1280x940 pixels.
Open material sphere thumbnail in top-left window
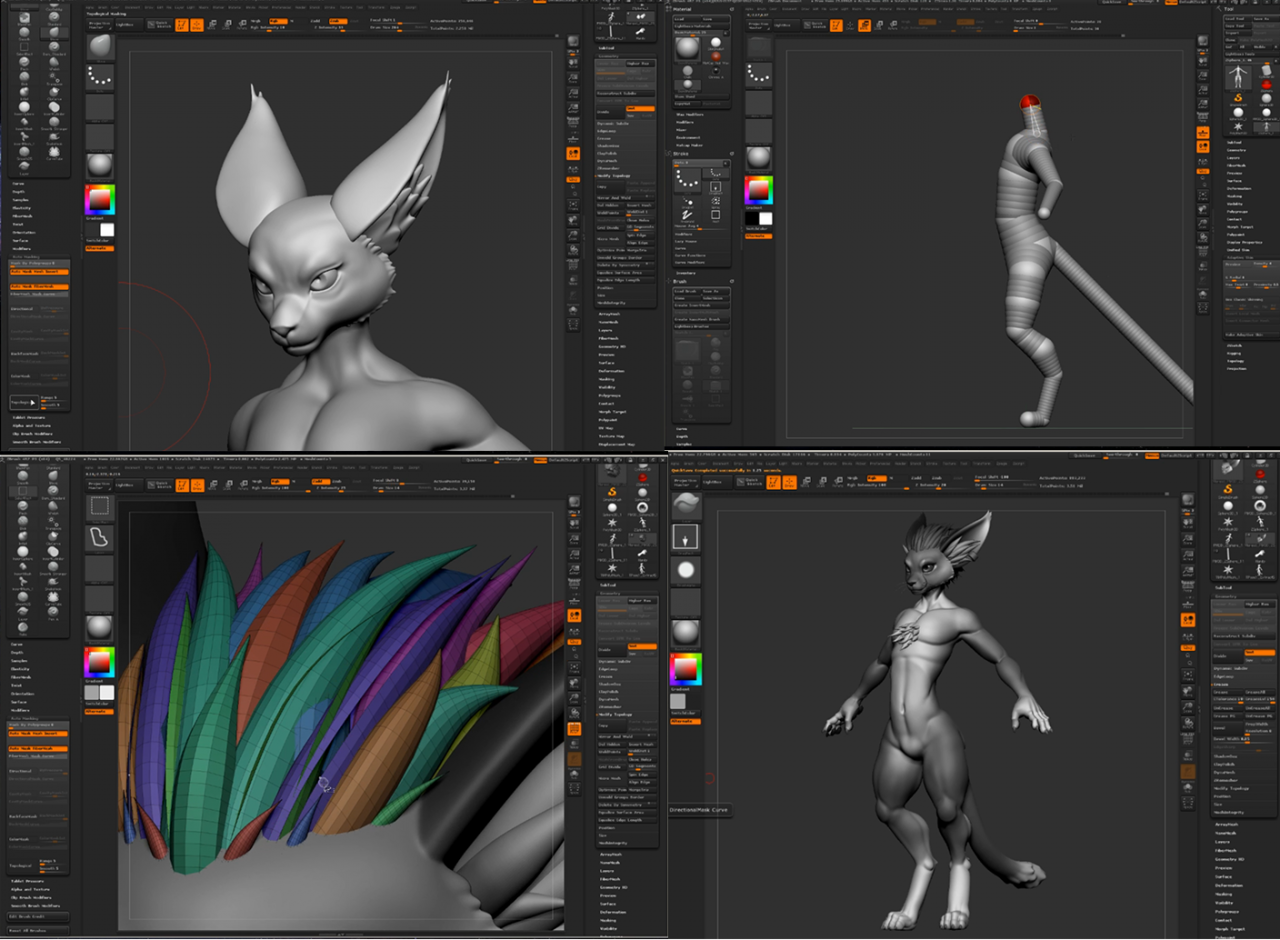pos(99,164)
